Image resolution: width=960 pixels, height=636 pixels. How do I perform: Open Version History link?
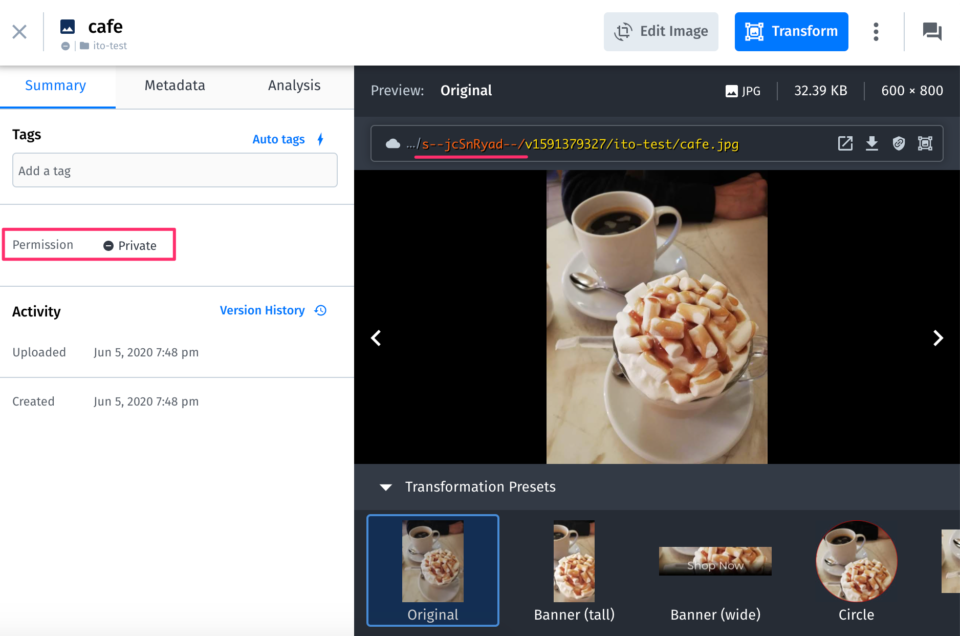(x=262, y=310)
